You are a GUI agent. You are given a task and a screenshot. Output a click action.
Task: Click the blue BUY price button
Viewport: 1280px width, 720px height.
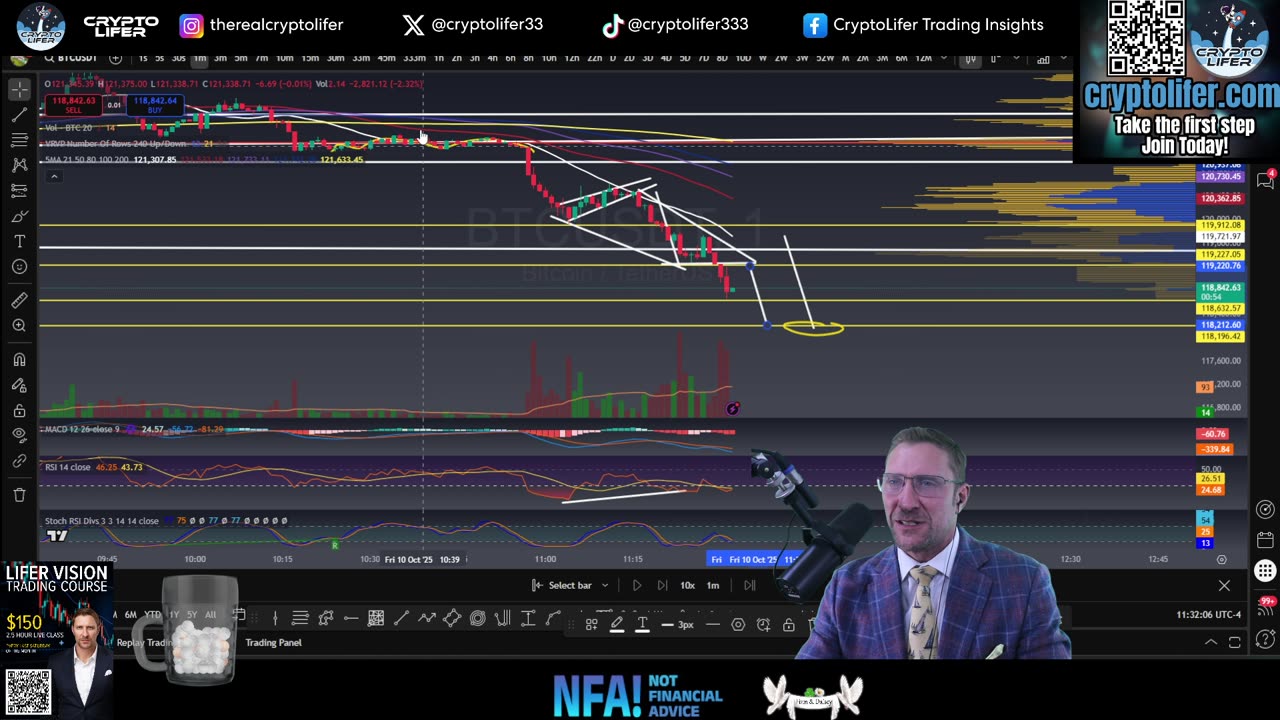pyautogui.click(x=154, y=104)
